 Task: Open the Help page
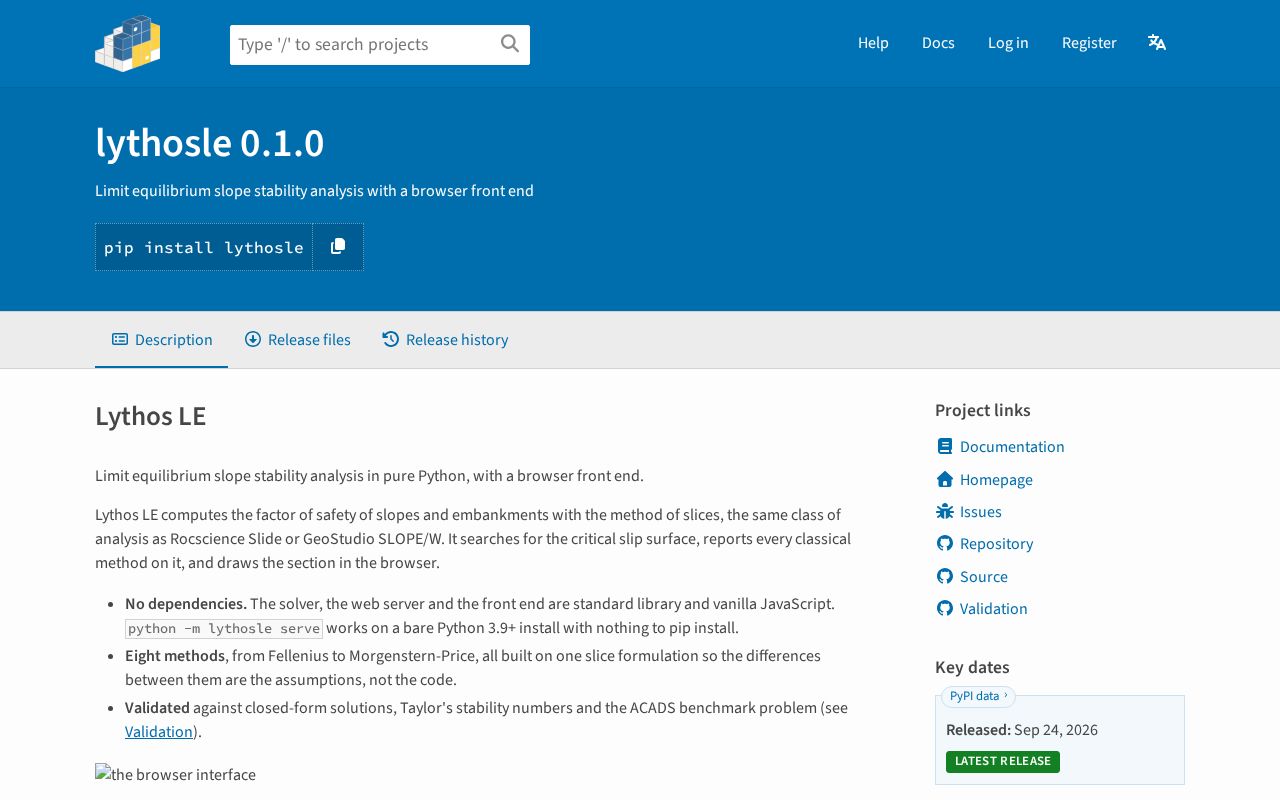coord(873,43)
